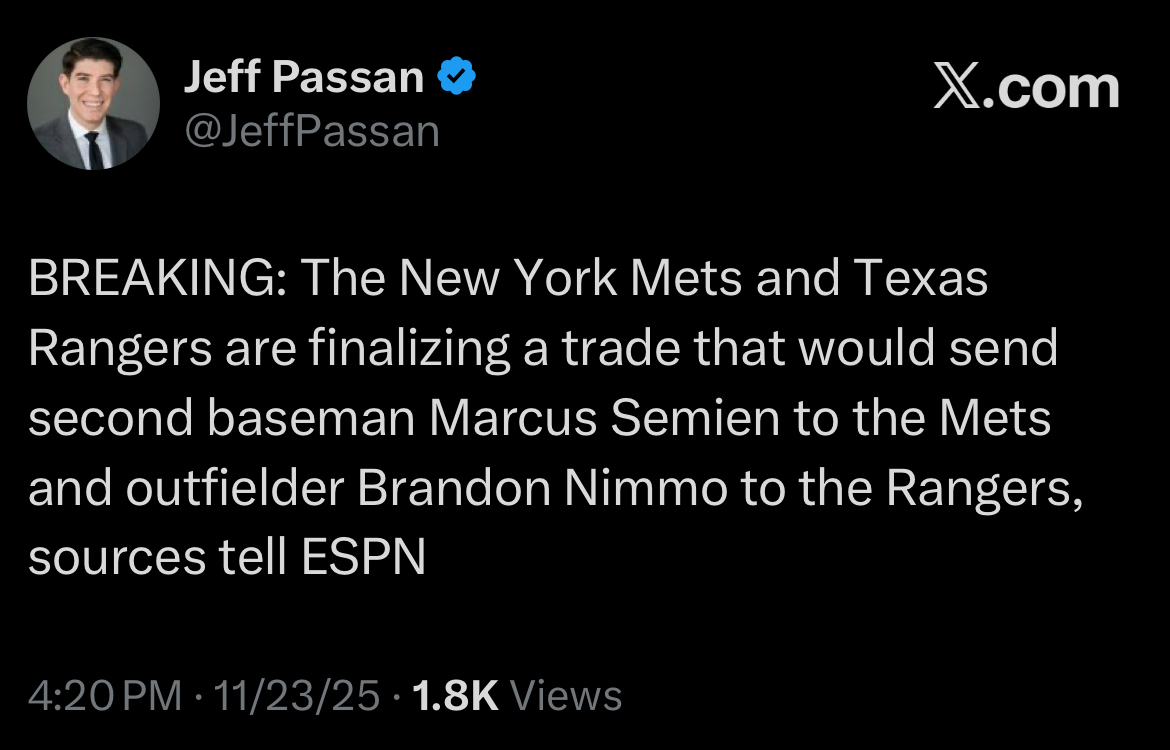Screen dimensions: 1170x750
Task: Click the phrase "second baseman"
Action: coord(221,419)
